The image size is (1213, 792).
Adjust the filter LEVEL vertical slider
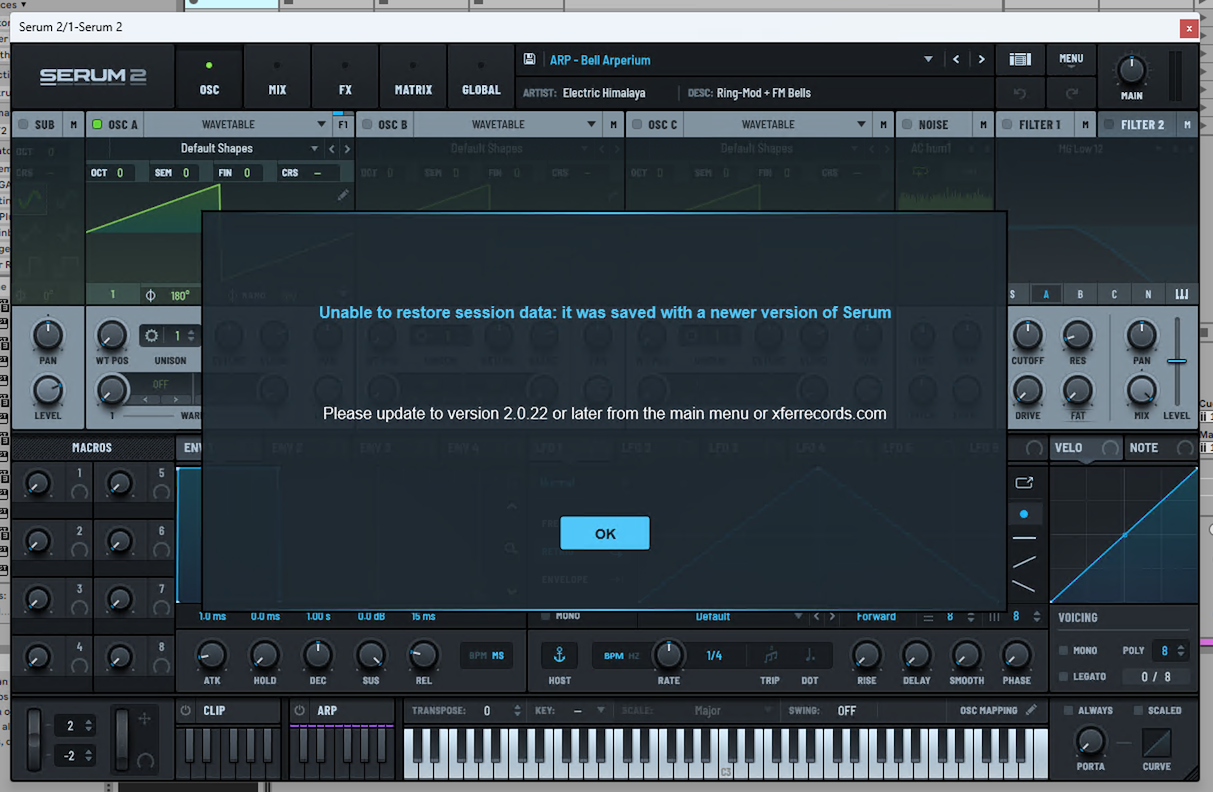1177,361
